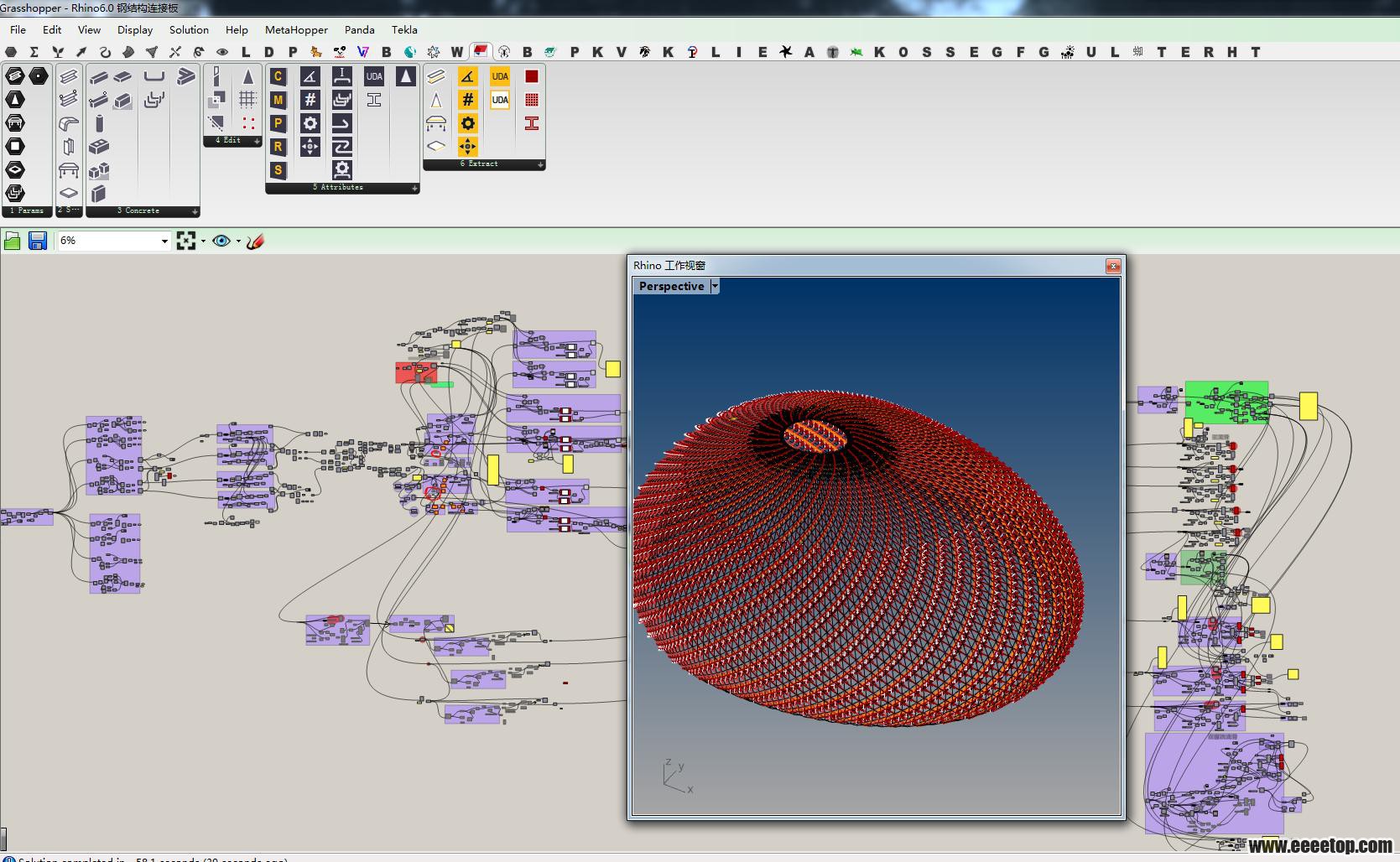This screenshot has width=1400, height=862.
Task: Click the bright green group on right canvas
Action: point(1226,402)
